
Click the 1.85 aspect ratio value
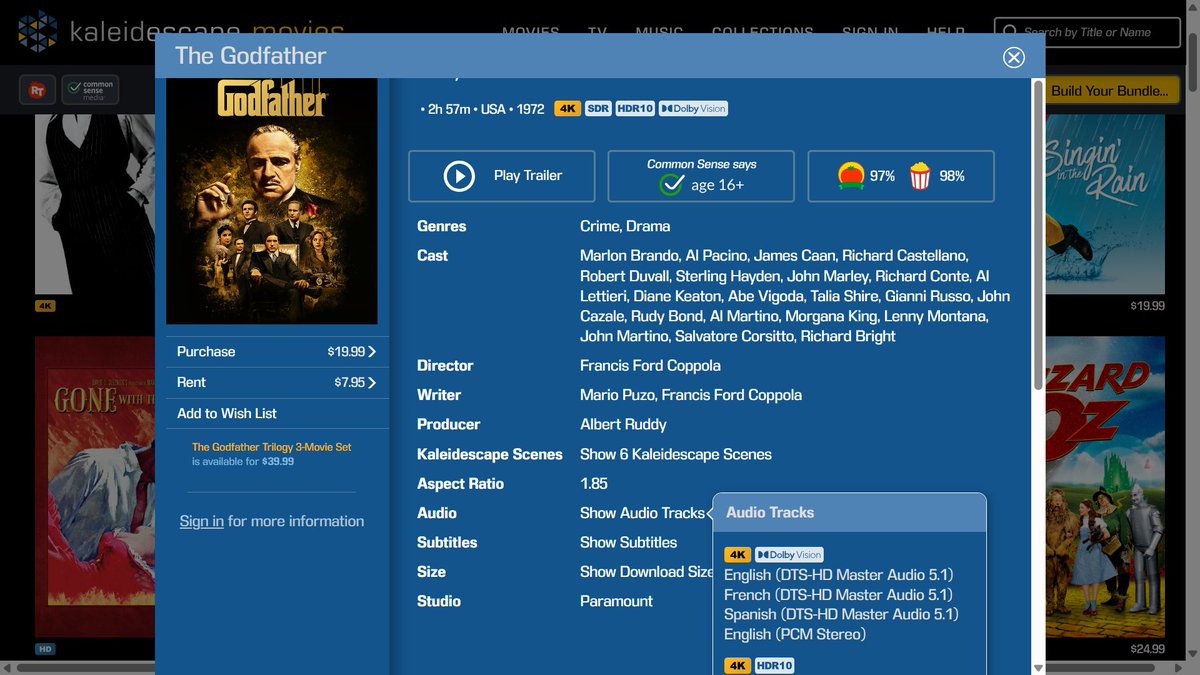click(x=594, y=484)
